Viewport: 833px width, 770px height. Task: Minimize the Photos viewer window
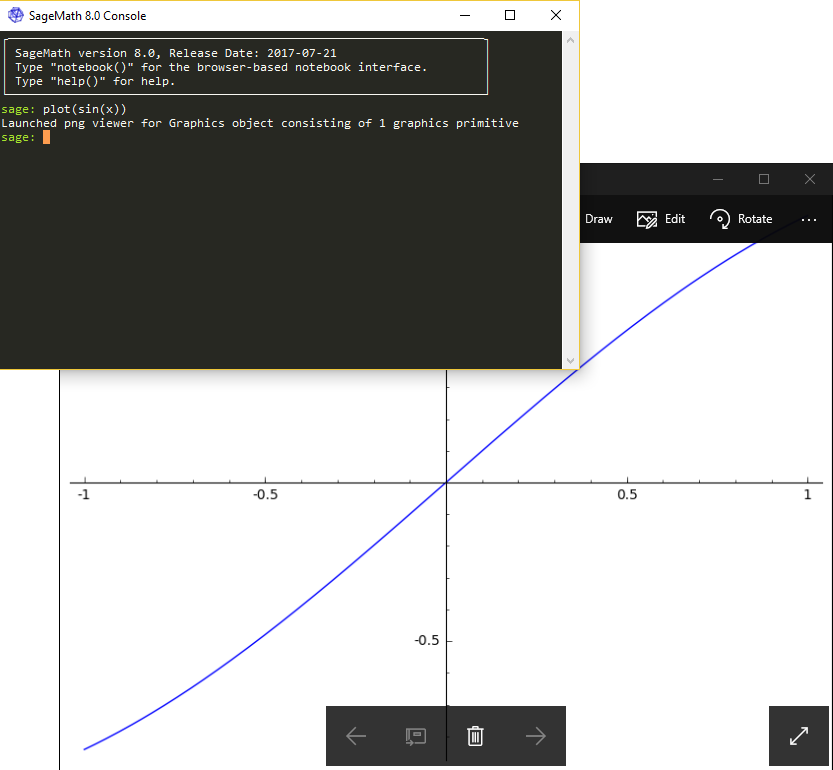pyautogui.click(x=718, y=179)
